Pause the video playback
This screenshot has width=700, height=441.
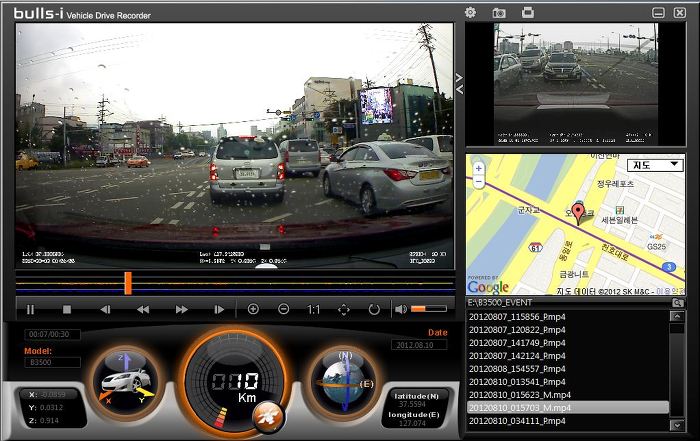[30, 309]
